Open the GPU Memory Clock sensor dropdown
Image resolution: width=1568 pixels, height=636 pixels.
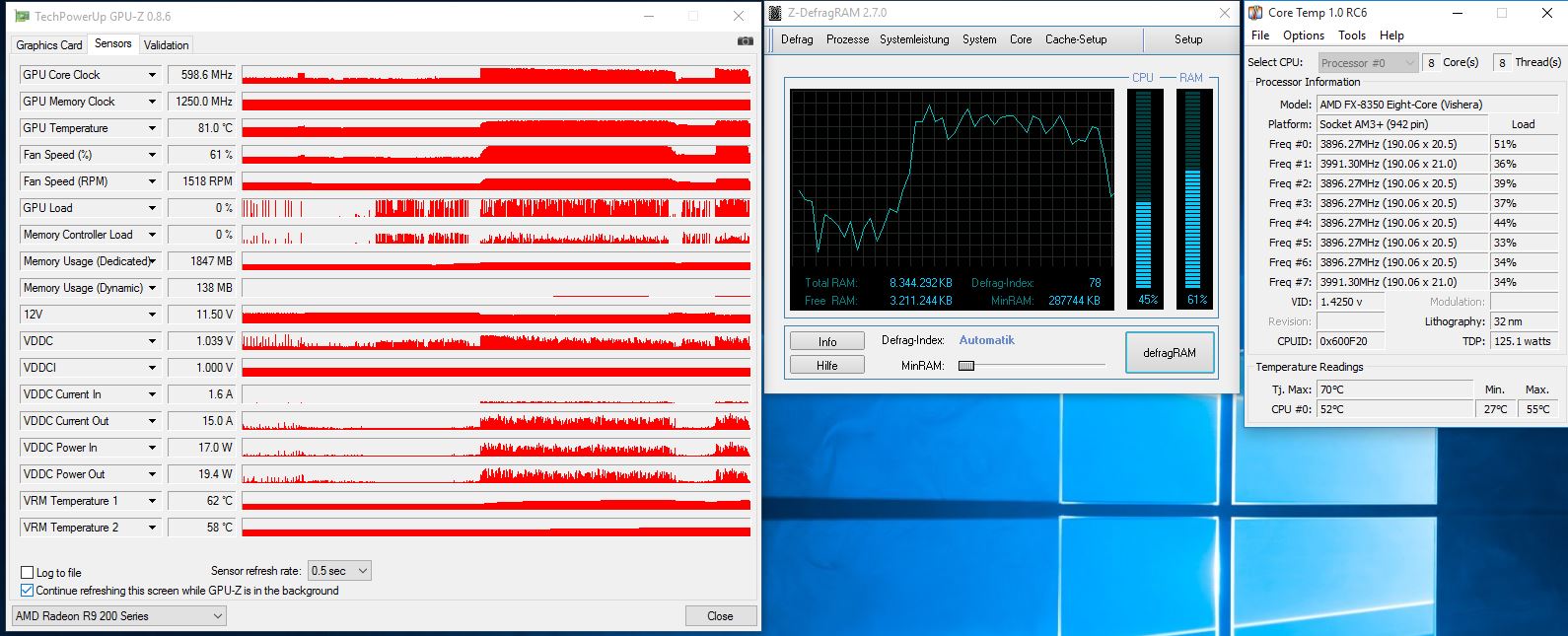pyautogui.click(x=152, y=102)
